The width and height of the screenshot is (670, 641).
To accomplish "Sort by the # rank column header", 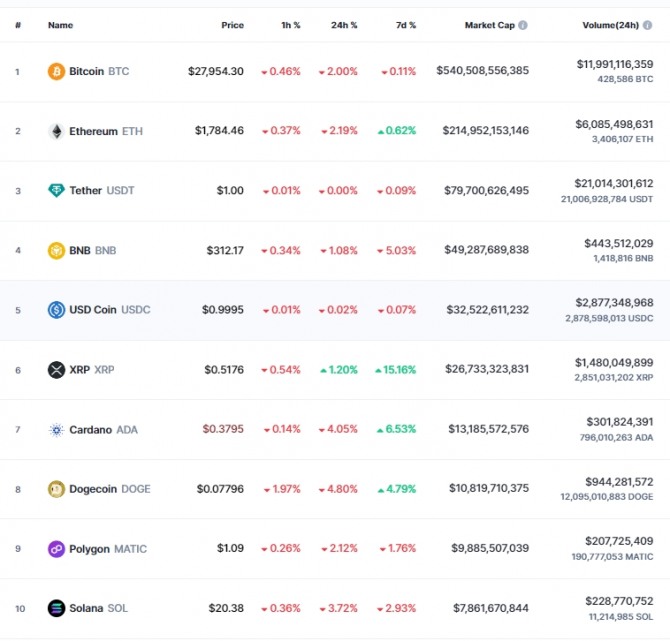I will point(18,25).
